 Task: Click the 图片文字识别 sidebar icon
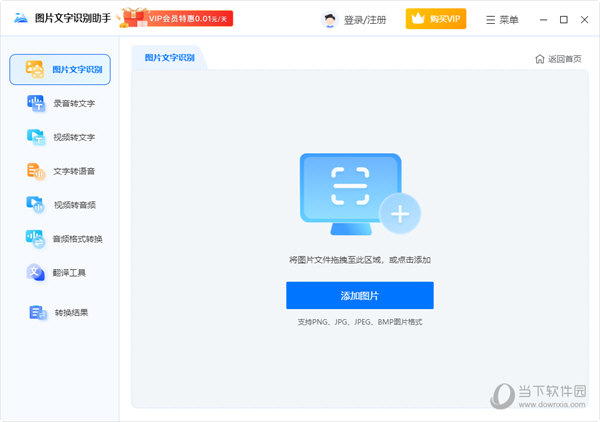click(35, 69)
